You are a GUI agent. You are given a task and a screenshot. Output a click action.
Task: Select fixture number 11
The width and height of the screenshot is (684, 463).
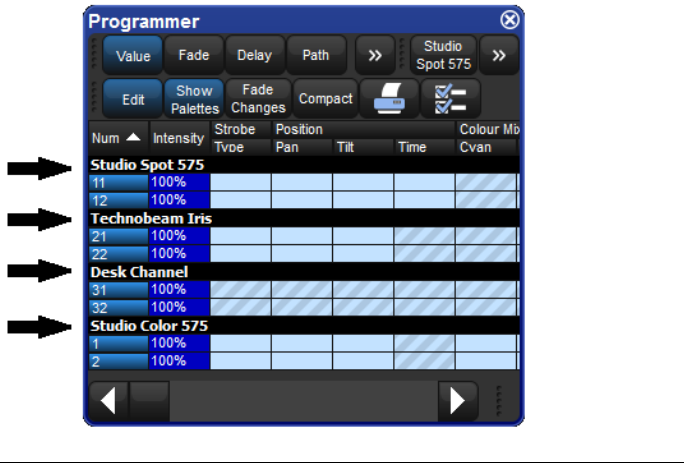pos(119,182)
